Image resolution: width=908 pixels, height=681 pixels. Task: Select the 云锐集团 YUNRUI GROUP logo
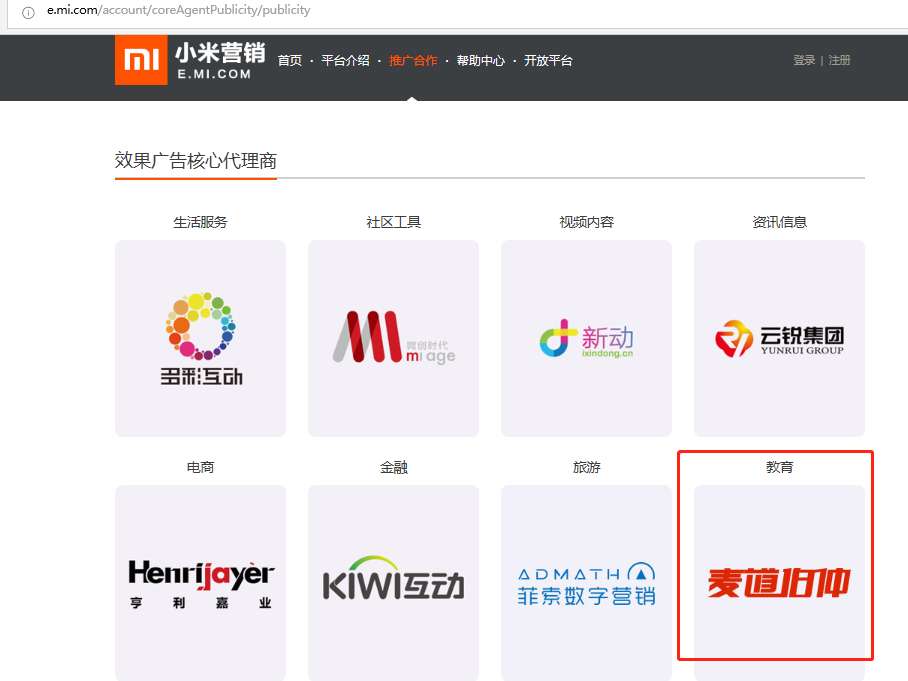point(779,337)
